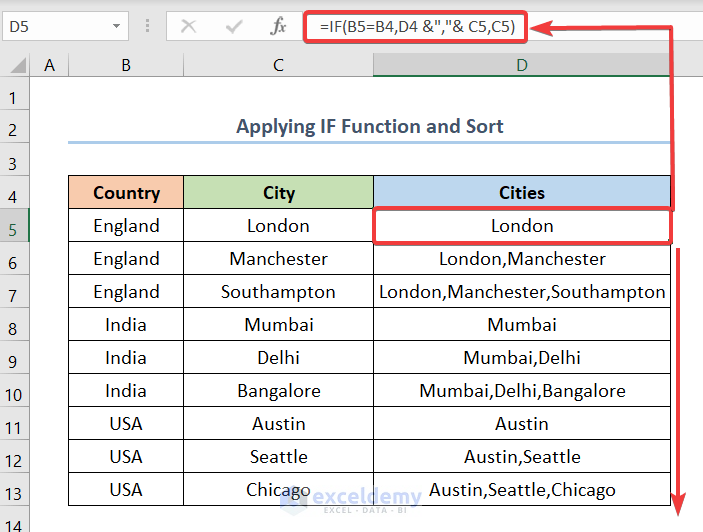The height and width of the screenshot is (532, 703).
Task: Click the title 'Applying IF Function and Sort'
Action: (x=369, y=126)
